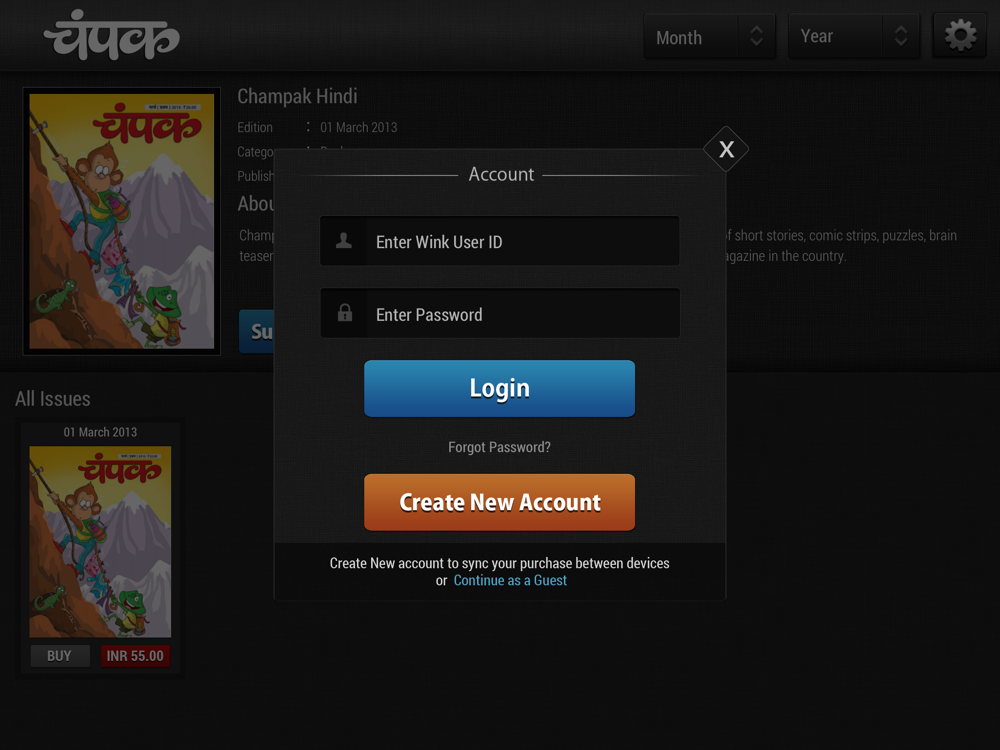Viewport: 1000px width, 750px height.
Task: Select Continue as a Guest link
Action: pos(510,580)
